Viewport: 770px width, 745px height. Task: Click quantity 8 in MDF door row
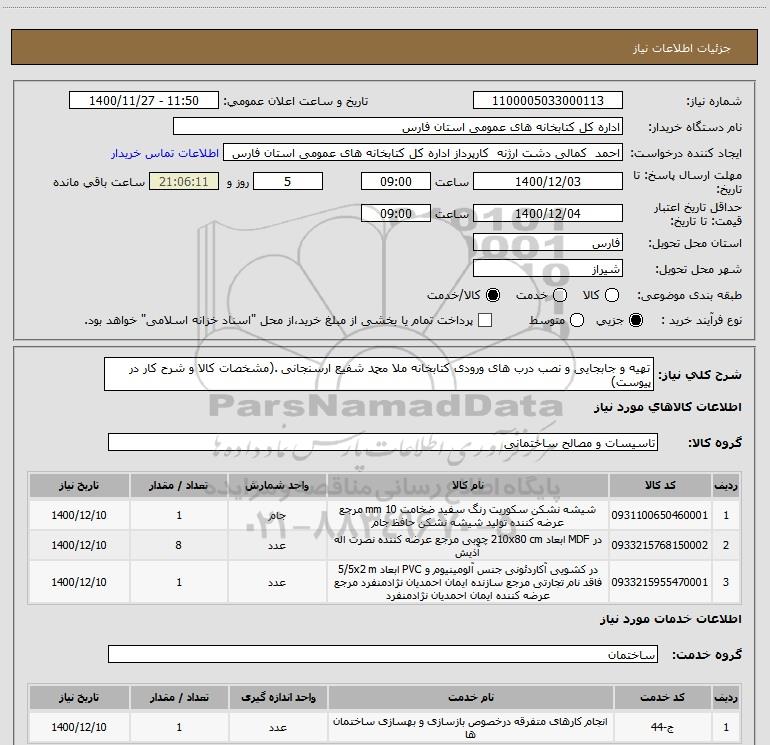click(x=179, y=545)
